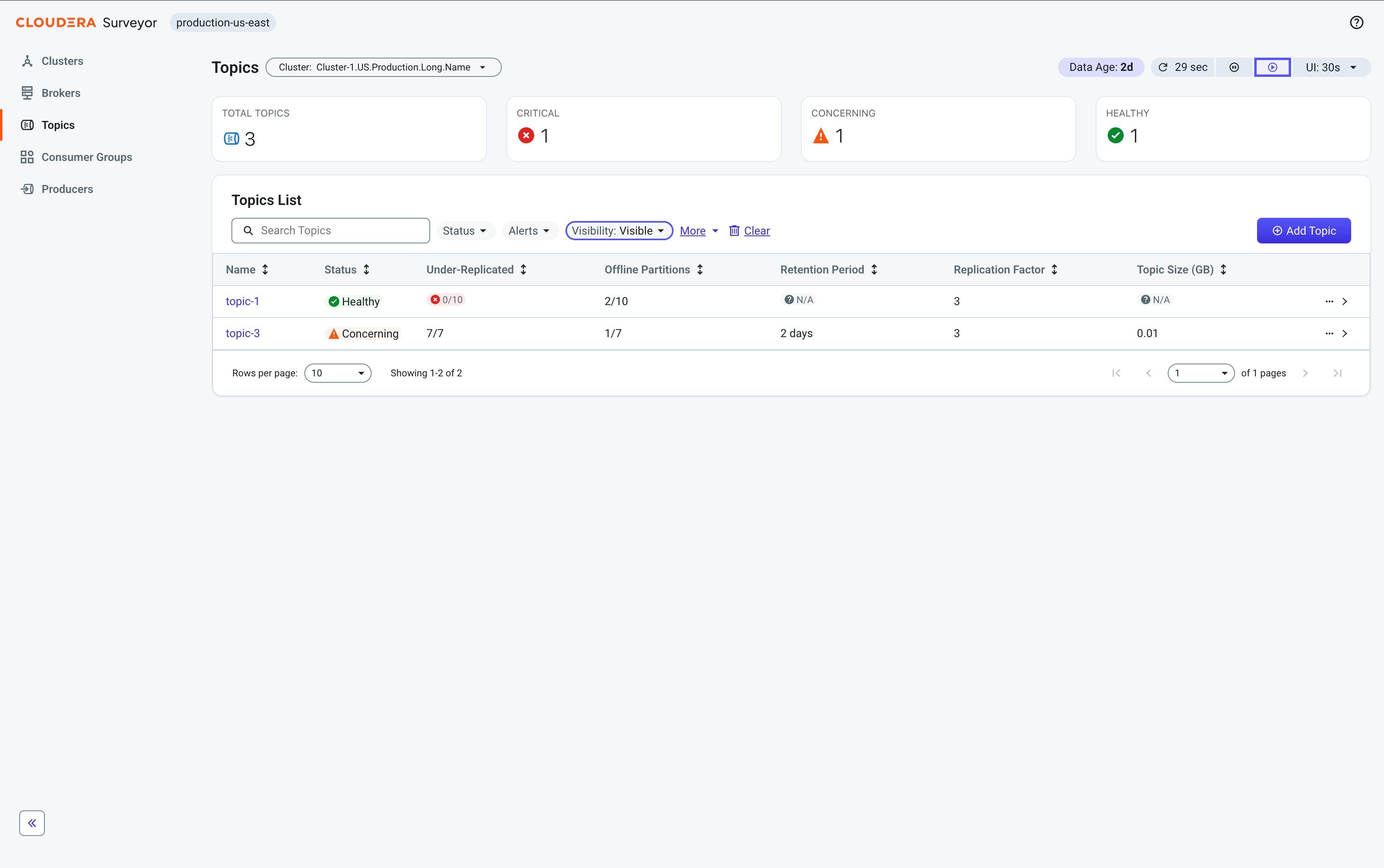Collapse the sidebar with the double-chevron icon
This screenshot has height=868, width=1384.
(x=32, y=823)
